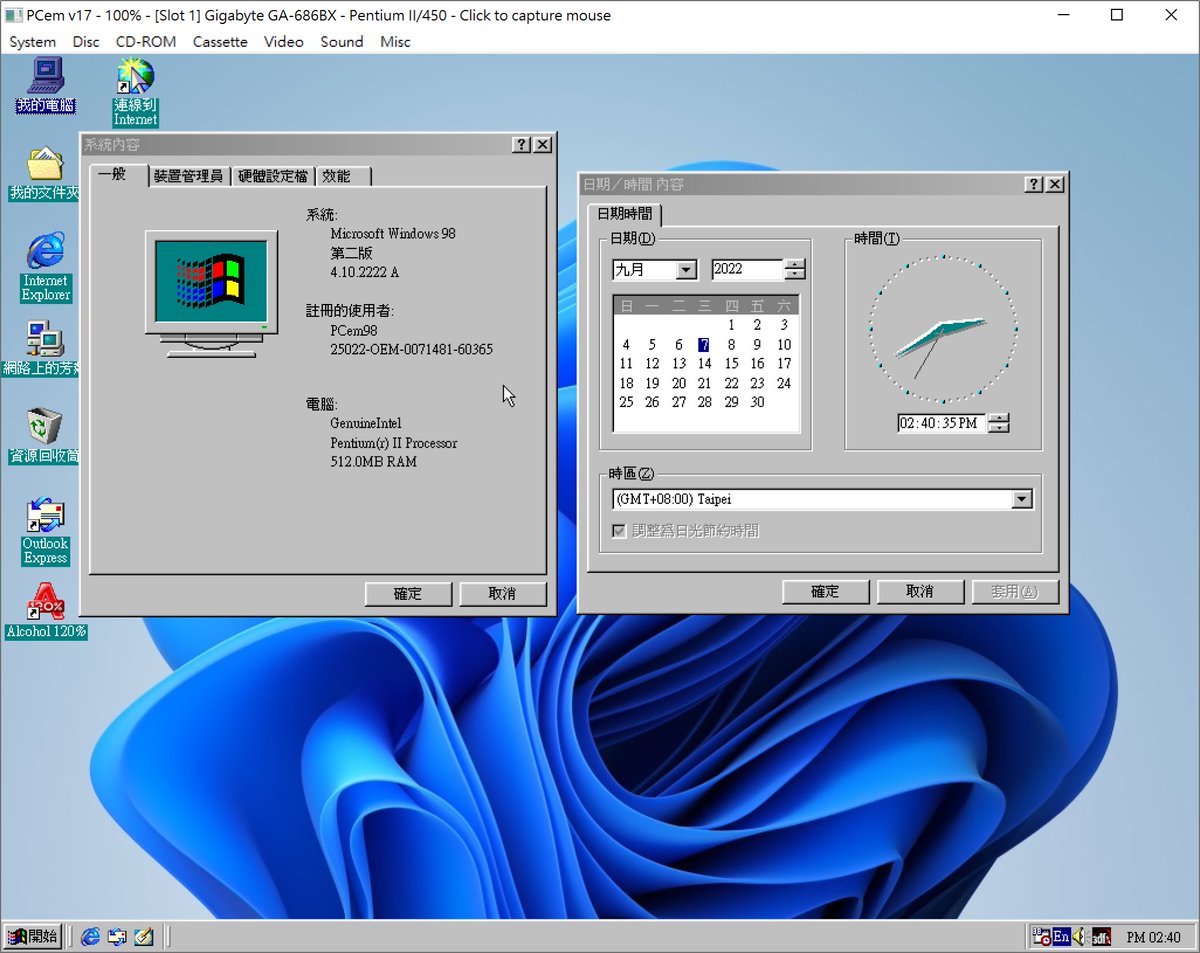Select day 19 in the calendar

(x=652, y=383)
